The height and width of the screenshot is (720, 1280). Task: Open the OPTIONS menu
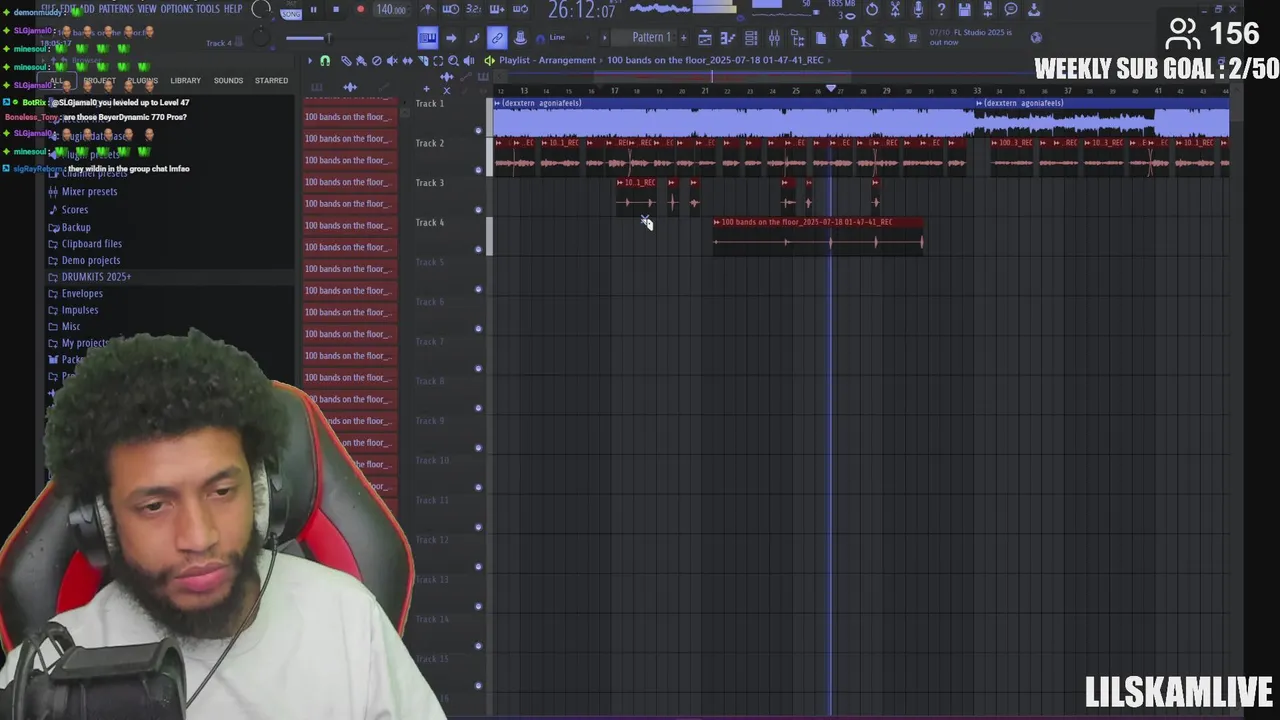177,9
